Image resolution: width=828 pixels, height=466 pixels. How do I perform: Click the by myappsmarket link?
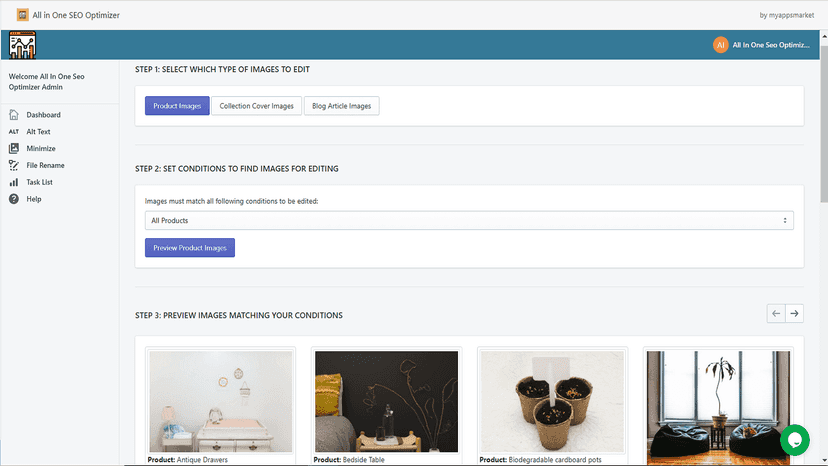786,15
